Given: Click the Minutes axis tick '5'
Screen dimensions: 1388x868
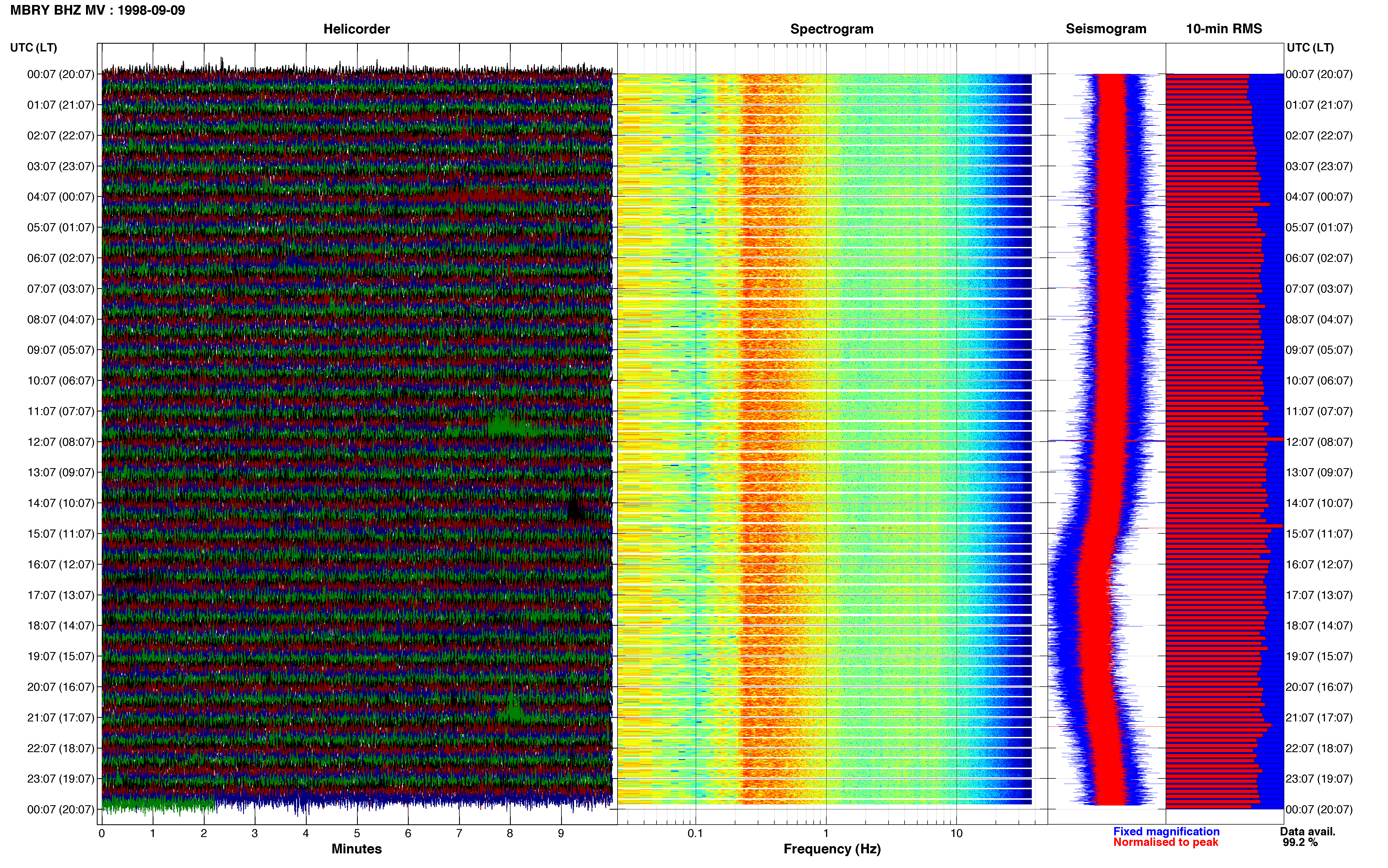Looking at the screenshot, I should pos(357,833).
